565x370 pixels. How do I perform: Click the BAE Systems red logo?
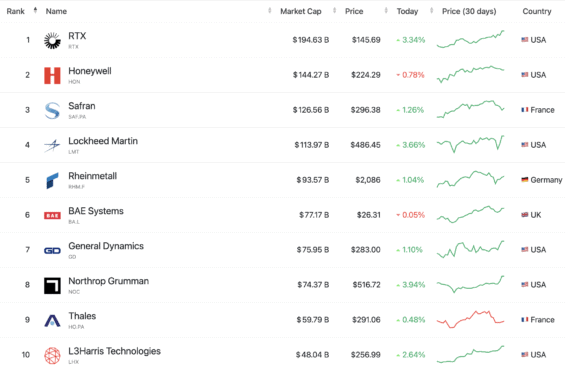(52, 215)
